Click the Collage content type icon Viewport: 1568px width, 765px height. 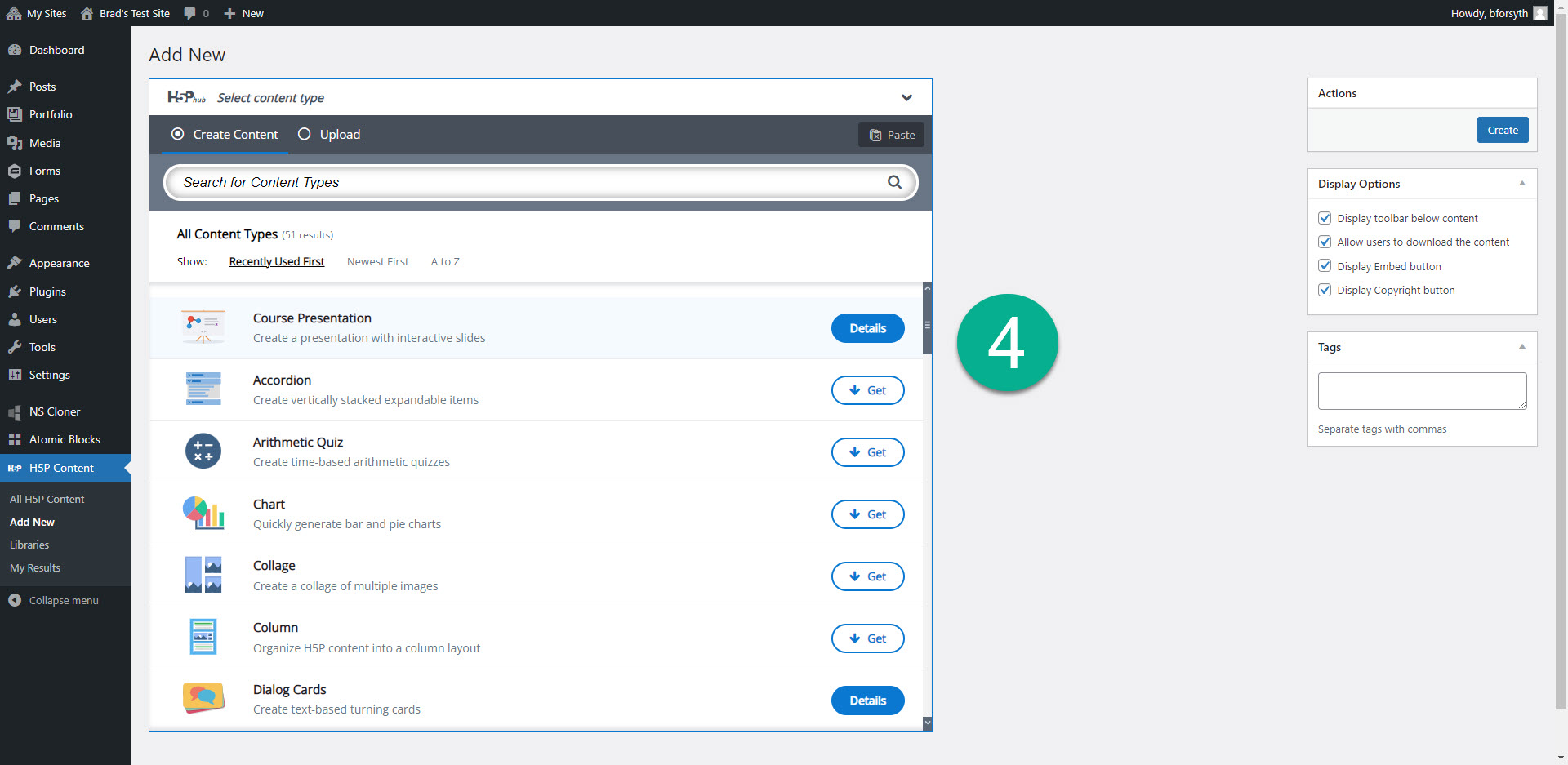coord(203,576)
